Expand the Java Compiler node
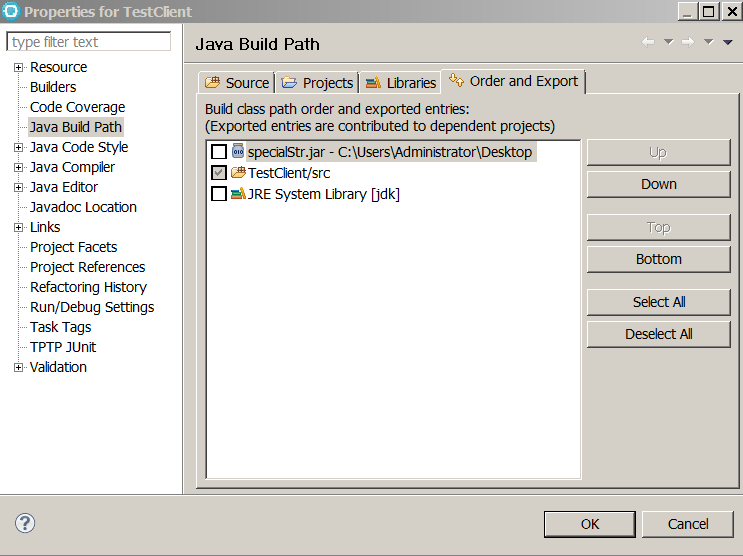Screen dimensions: 743x556 click(x=18, y=167)
